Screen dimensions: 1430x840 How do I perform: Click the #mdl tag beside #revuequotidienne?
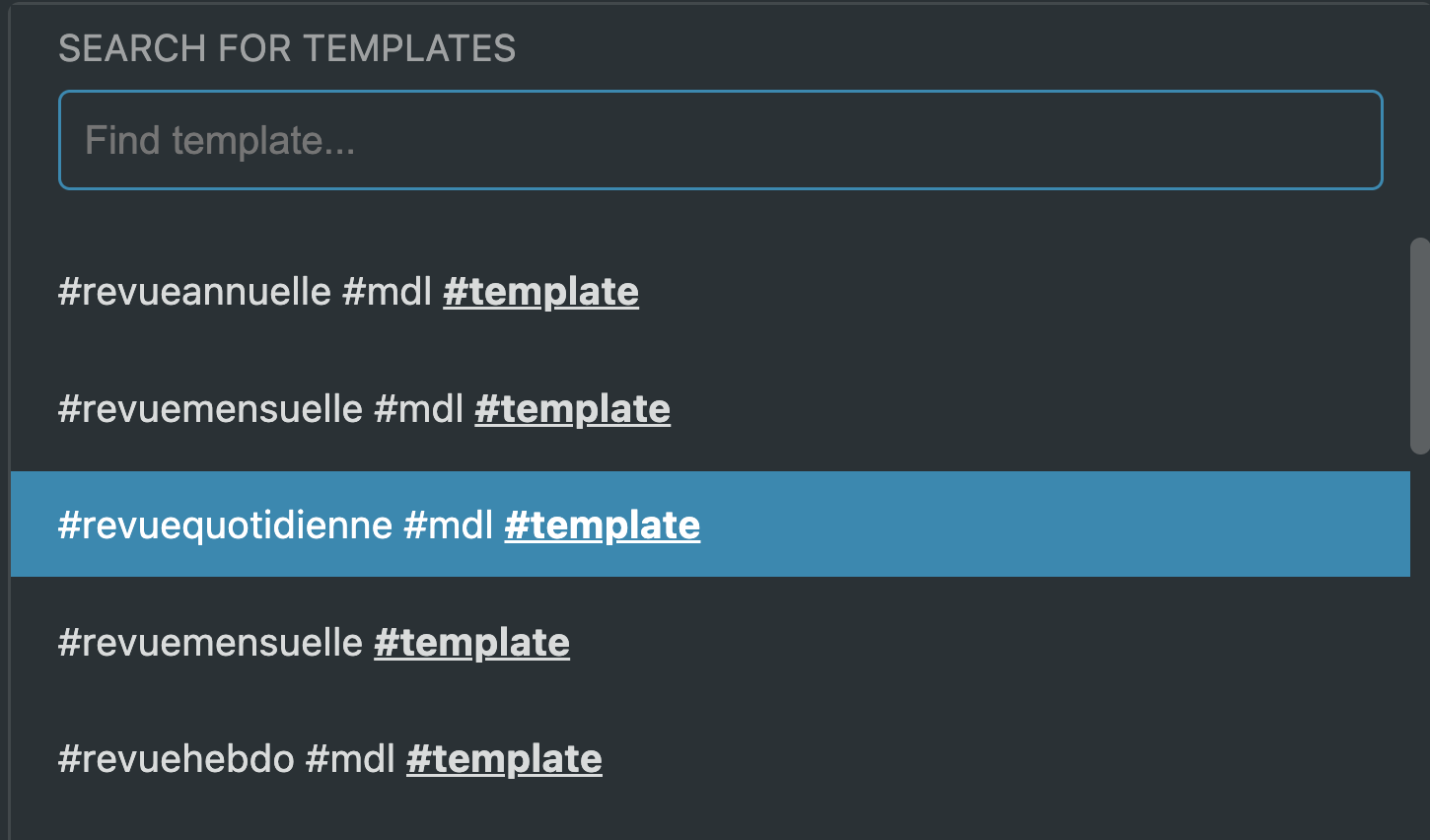449,525
